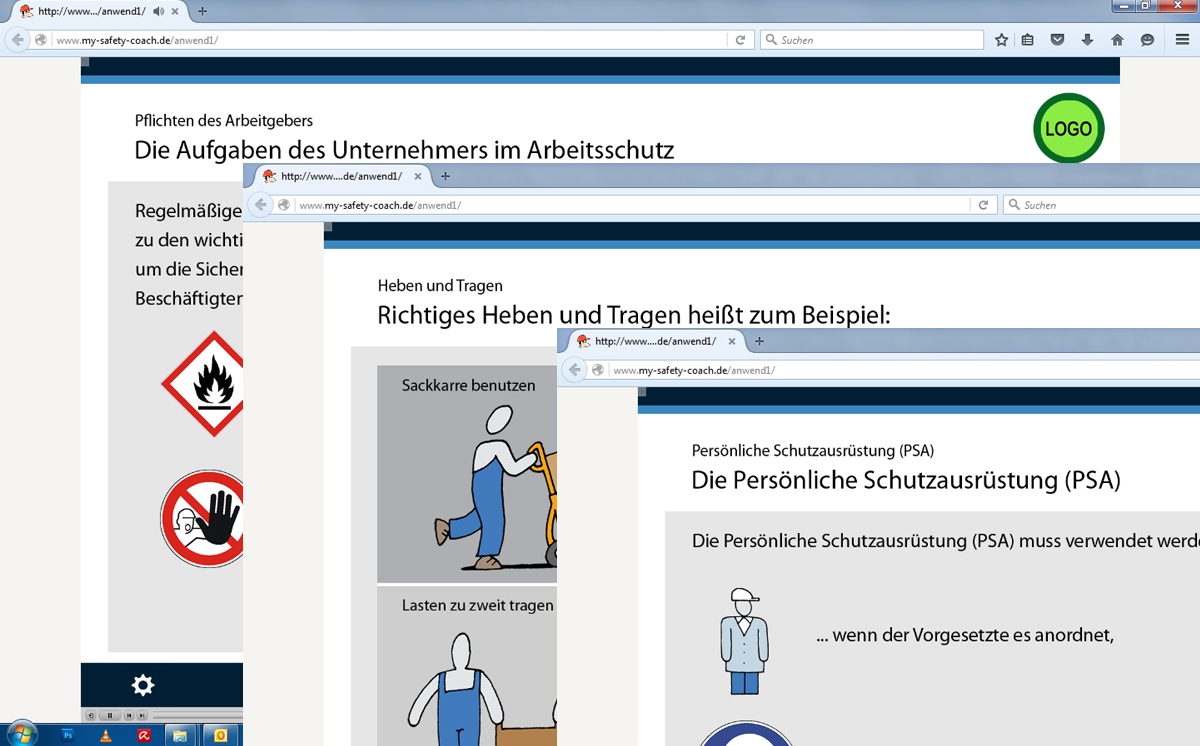Open the Hello chat smiley icon

click(1147, 40)
